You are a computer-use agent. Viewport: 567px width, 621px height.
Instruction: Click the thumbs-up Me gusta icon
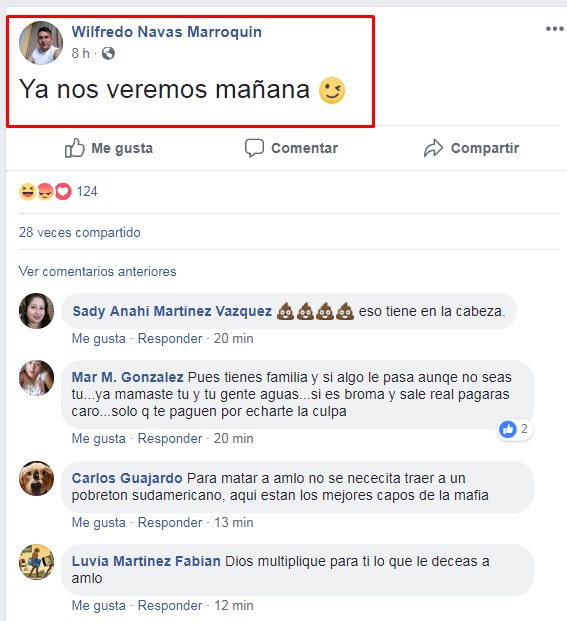(x=74, y=148)
